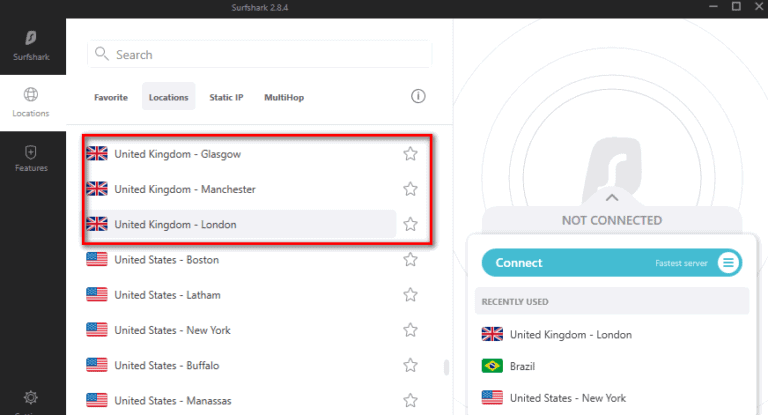Open the Locations sidebar section
Screen dimensions: 768x415
31,102
